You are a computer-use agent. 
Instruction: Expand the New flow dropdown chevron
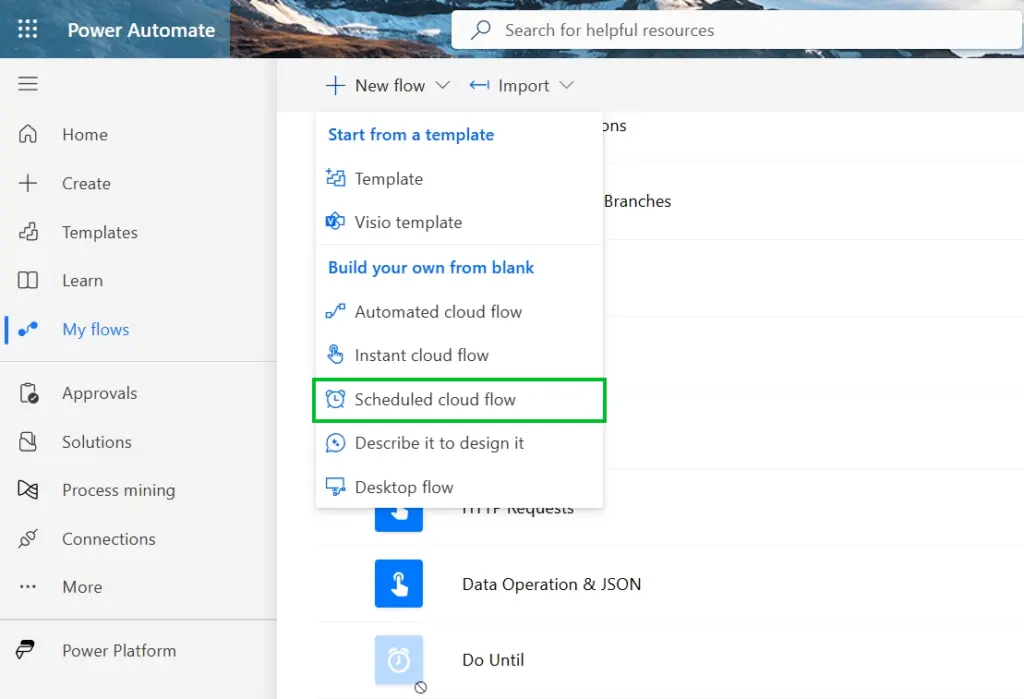coord(443,86)
